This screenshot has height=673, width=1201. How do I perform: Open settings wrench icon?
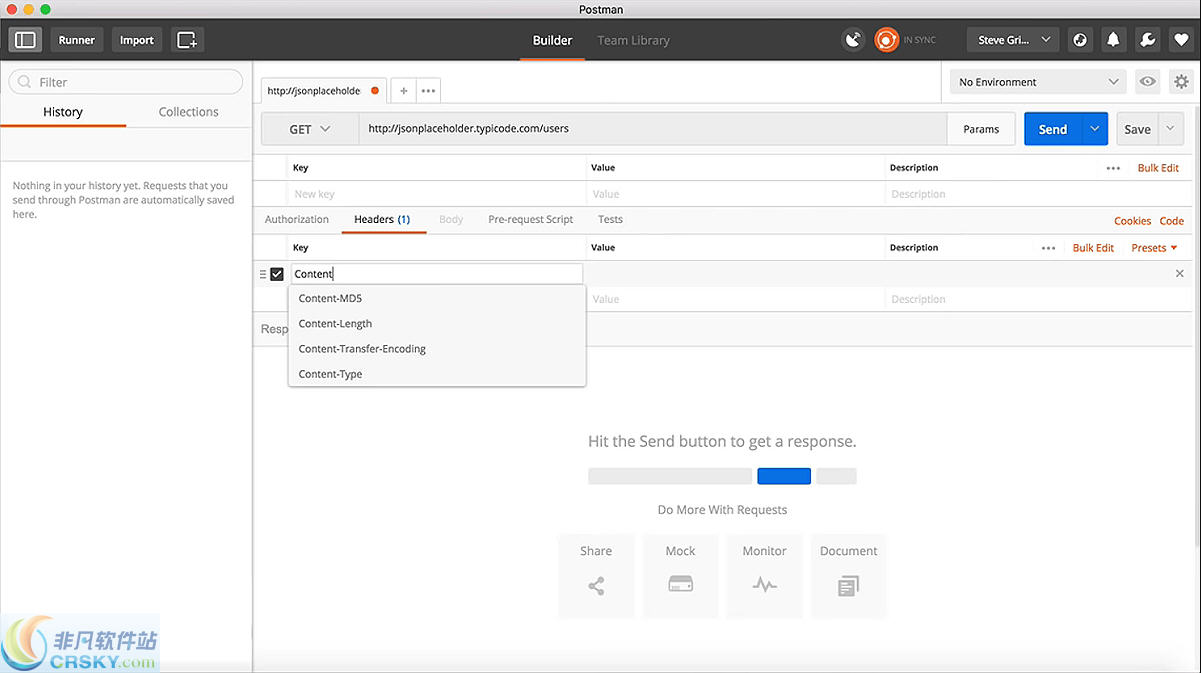pyautogui.click(x=1148, y=40)
